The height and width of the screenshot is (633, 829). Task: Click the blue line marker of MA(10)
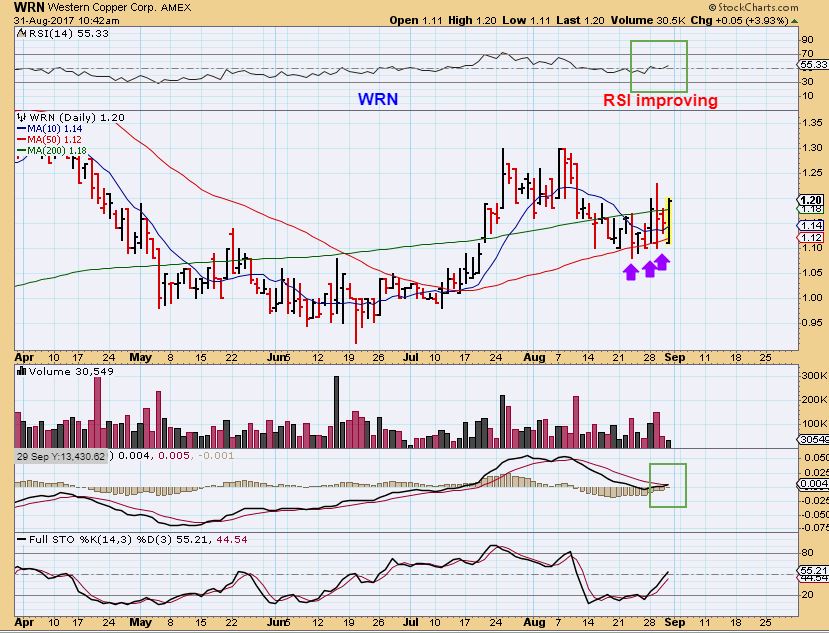coord(22,129)
